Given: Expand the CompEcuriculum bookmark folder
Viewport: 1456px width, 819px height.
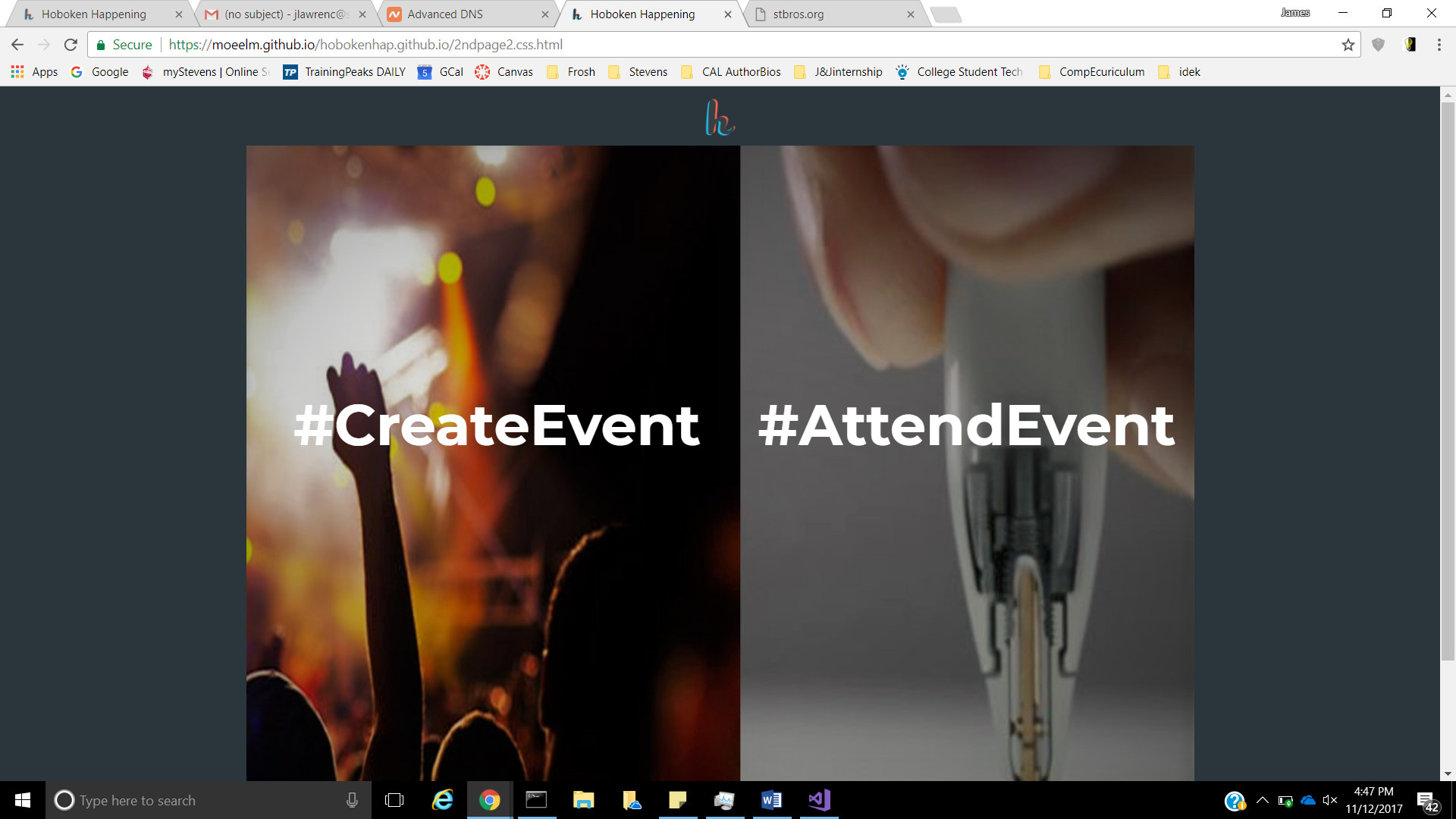Looking at the screenshot, I should [x=1091, y=72].
